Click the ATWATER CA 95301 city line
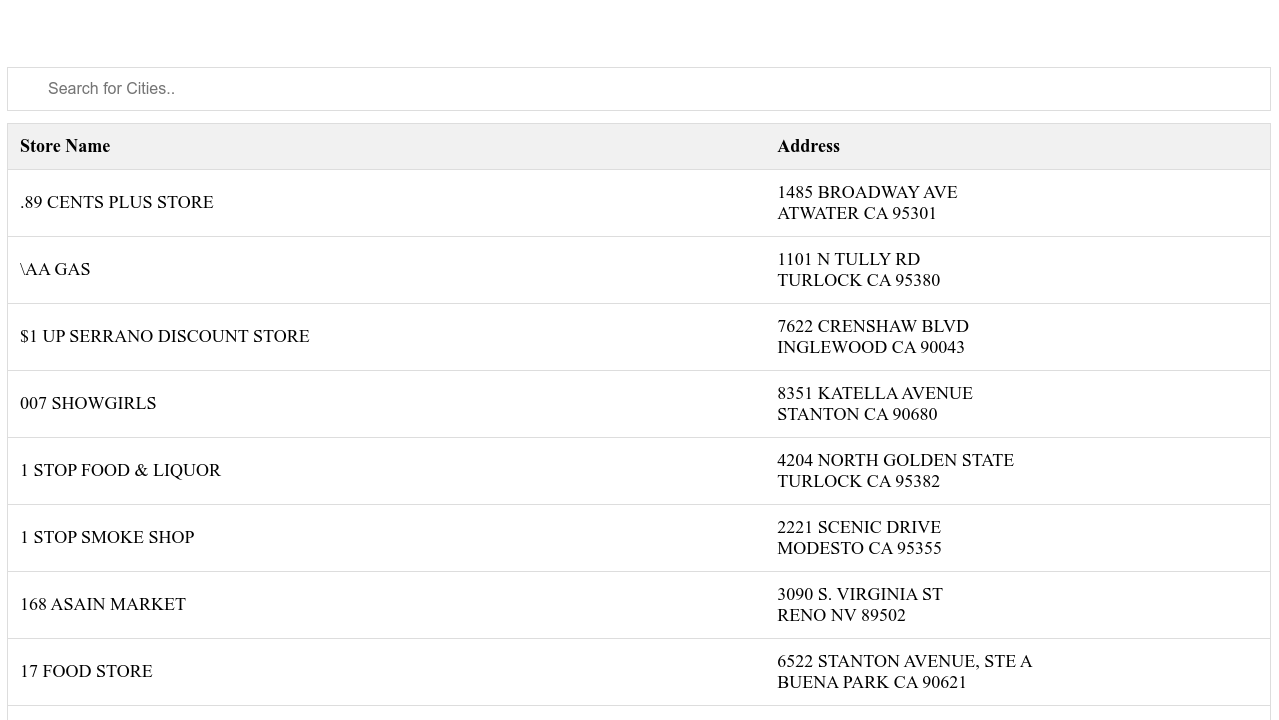Viewport: 1279px width, 720px height. tap(857, 213)
